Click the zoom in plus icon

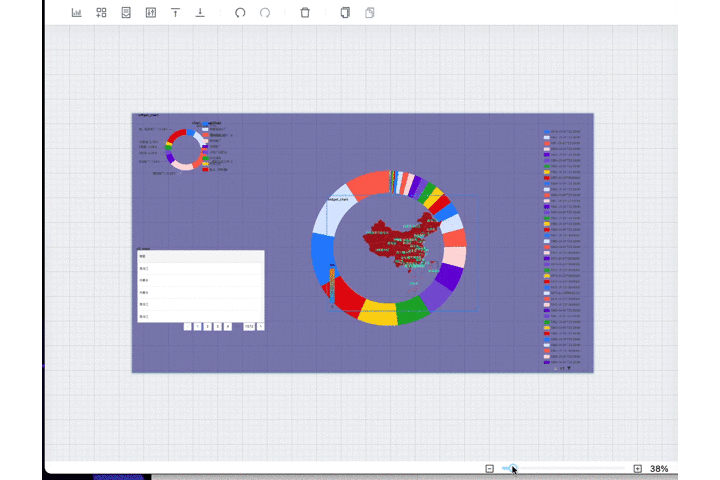tap(637, 469)
